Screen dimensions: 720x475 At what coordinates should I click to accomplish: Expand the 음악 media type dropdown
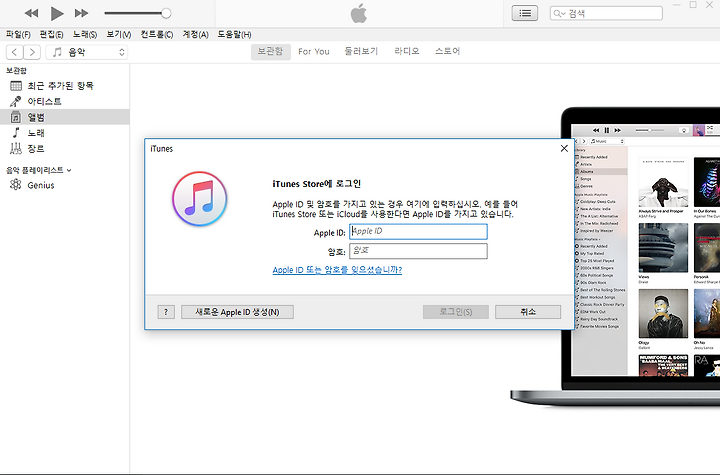(87, 52)
